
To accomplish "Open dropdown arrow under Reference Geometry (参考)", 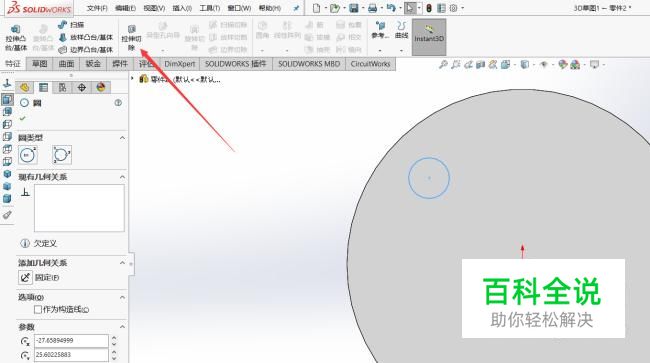I will [x=380, y=51].
